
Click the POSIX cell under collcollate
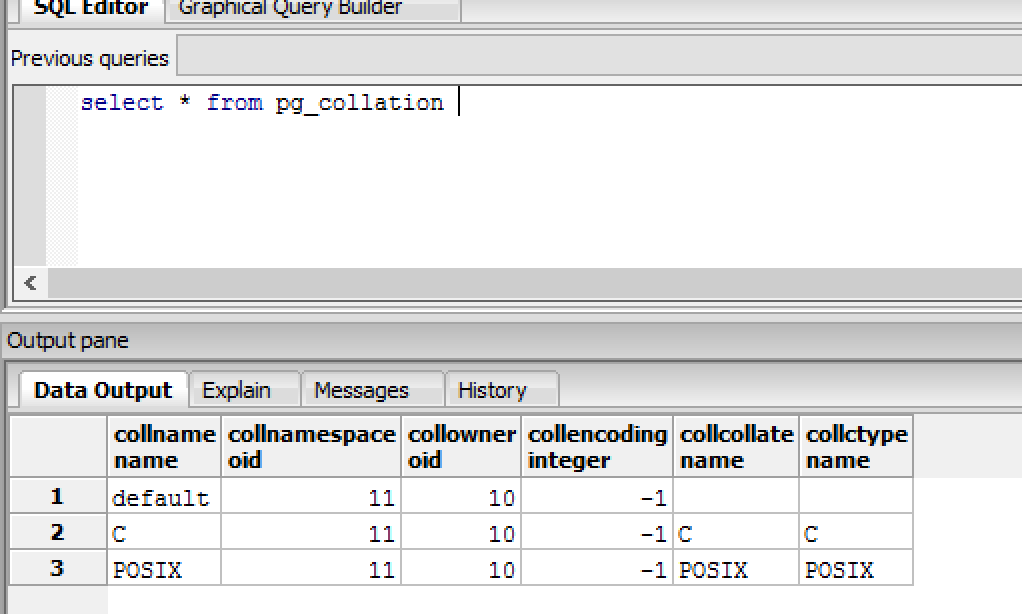736,570
